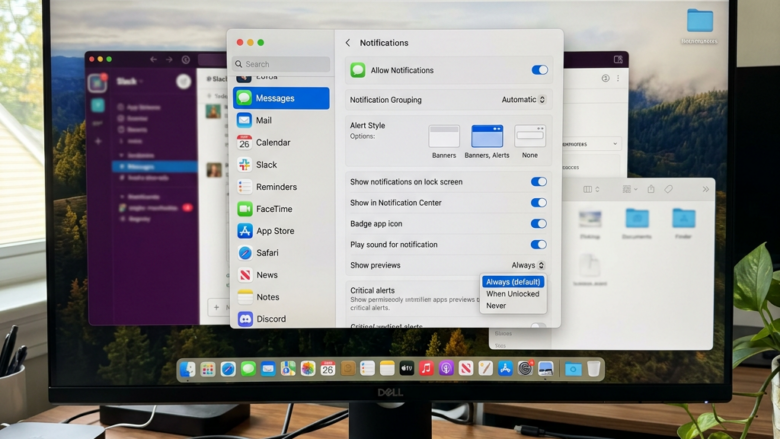This screenshot has width=780, height=439.
Task: Select Slack in the settings sidebar
Action: (x=281, y=165)
